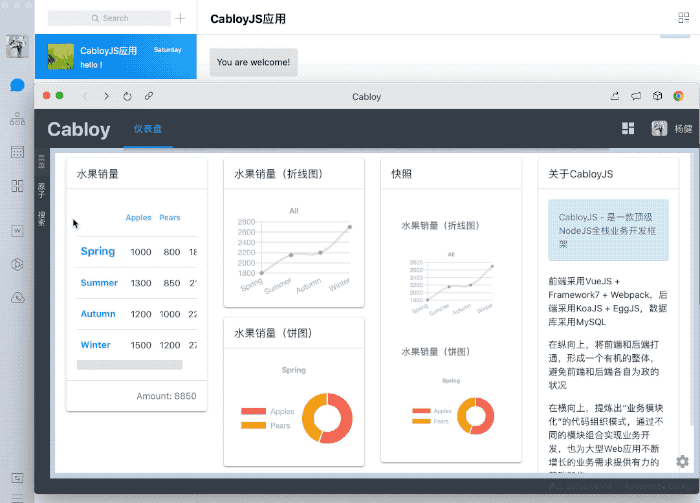Open the W document icon in sidebar

pyautogui.click(x=17, y=231)
